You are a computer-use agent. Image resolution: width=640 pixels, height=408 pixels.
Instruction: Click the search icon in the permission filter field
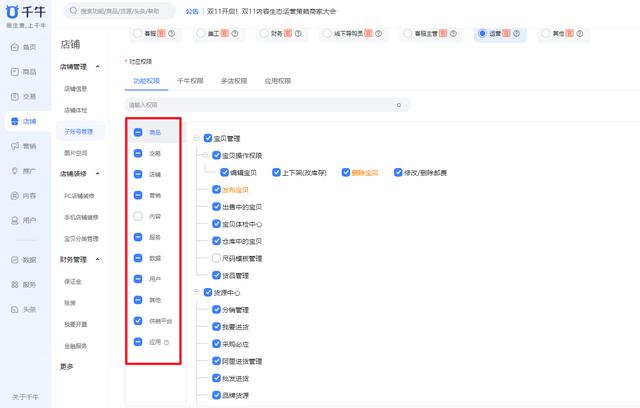pyautogui.click(x=399, y=105)
